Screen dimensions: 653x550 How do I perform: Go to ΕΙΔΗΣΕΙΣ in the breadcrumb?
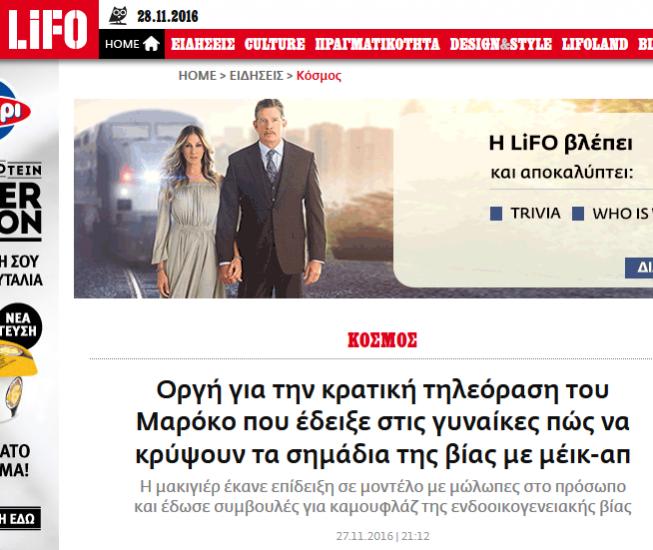(256, 76)
